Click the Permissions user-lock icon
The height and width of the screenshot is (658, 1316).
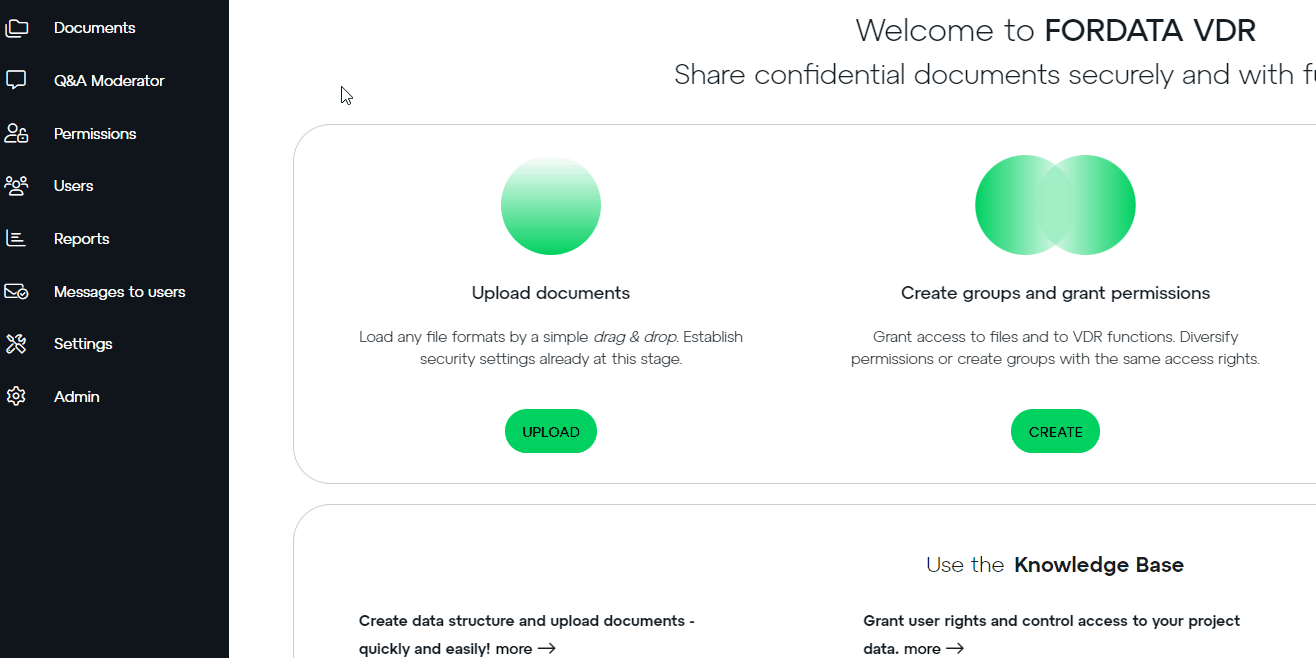16,133
